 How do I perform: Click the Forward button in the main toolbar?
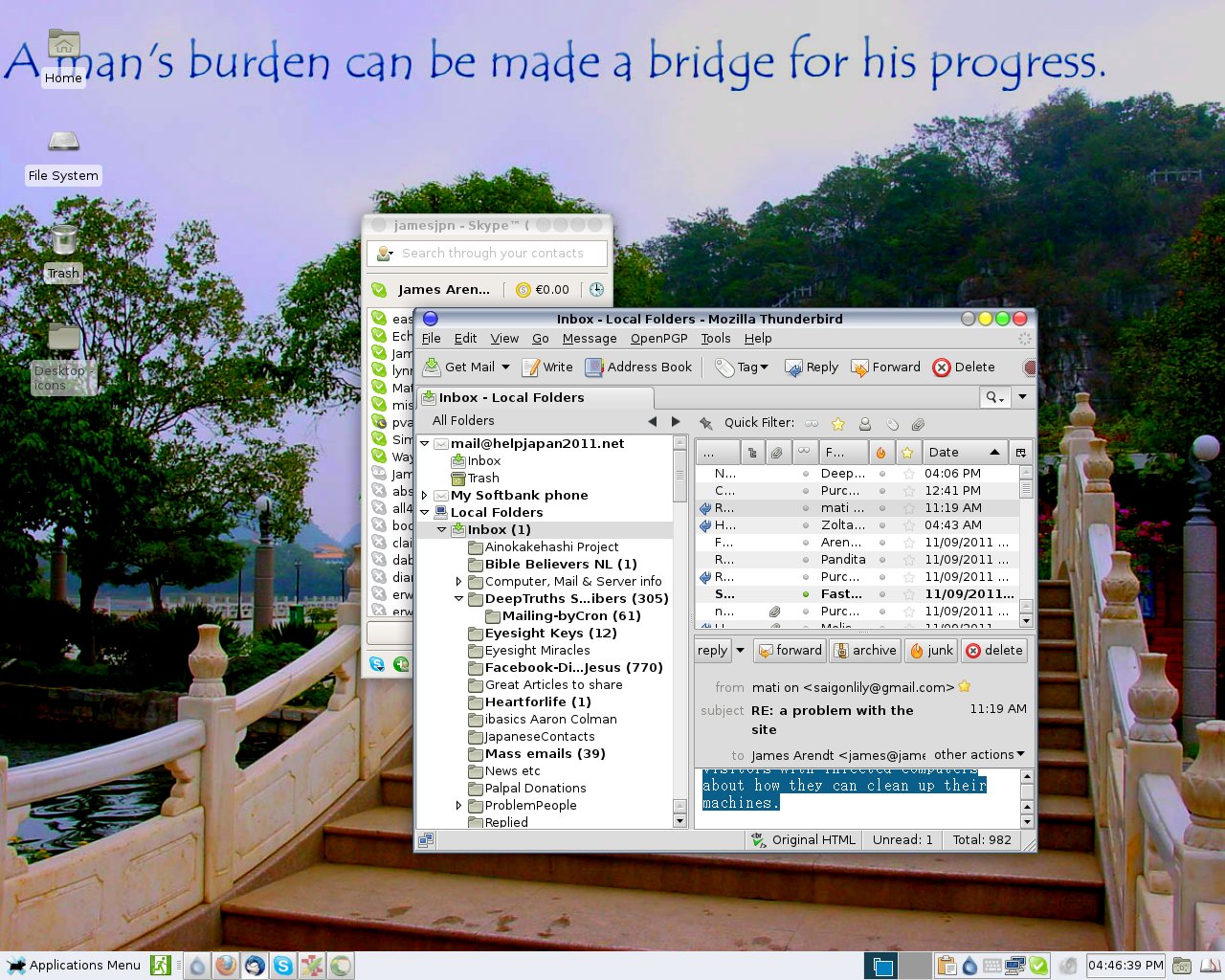[885, 367]
